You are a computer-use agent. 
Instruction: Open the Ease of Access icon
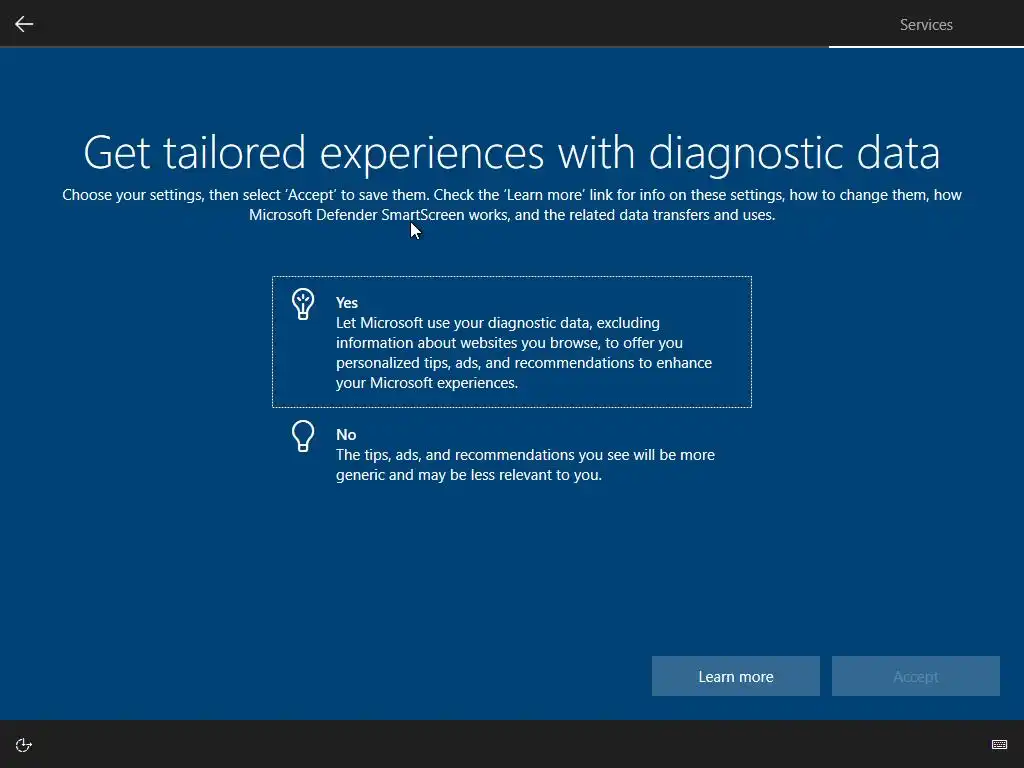[x=24, y=745]
